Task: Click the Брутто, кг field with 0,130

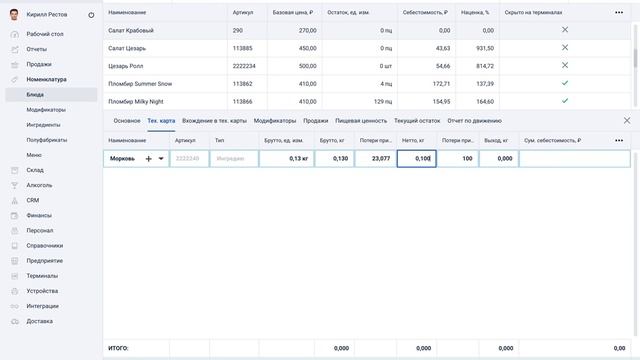Action: 335,159
